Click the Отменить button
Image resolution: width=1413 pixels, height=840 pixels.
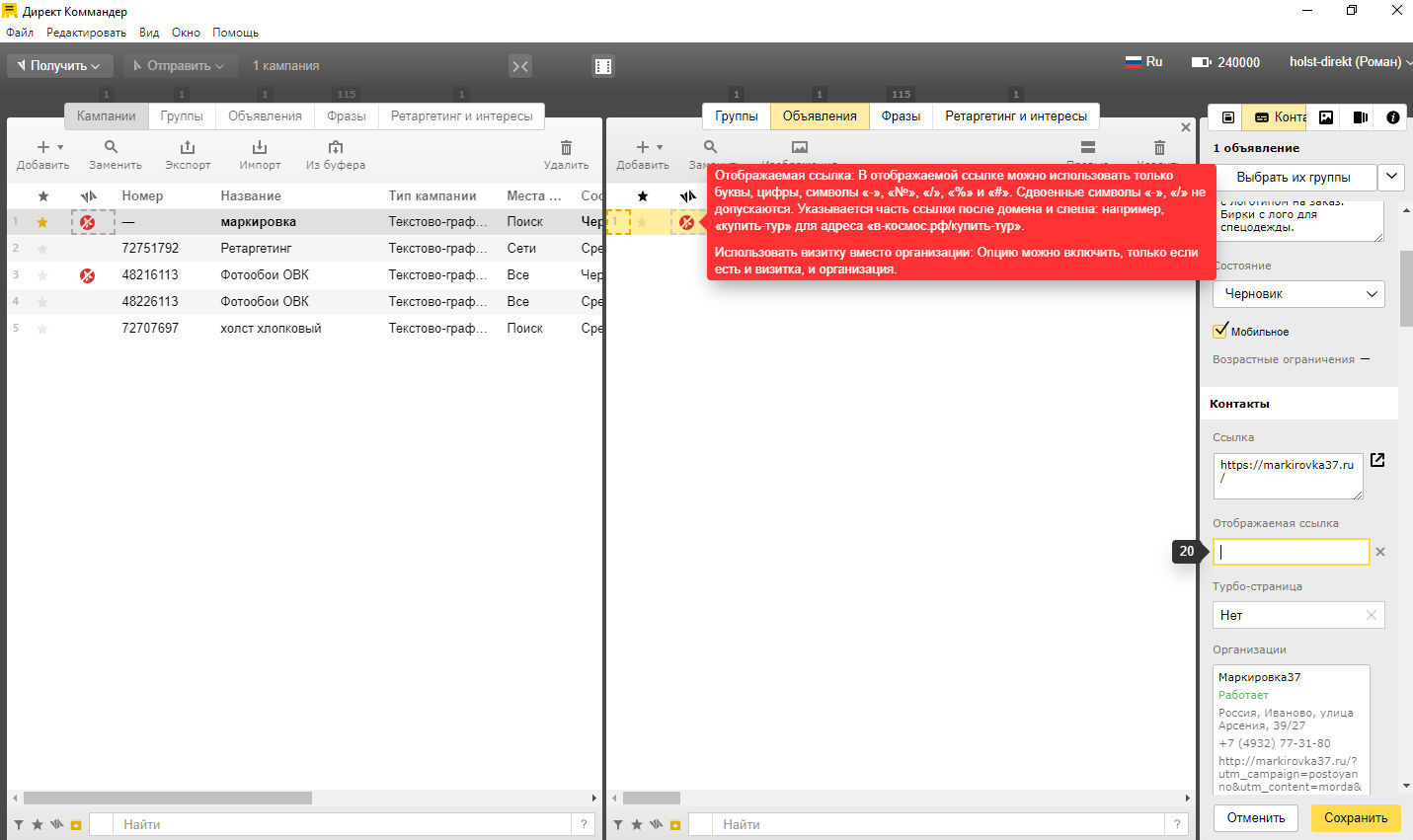(1256, 818)
